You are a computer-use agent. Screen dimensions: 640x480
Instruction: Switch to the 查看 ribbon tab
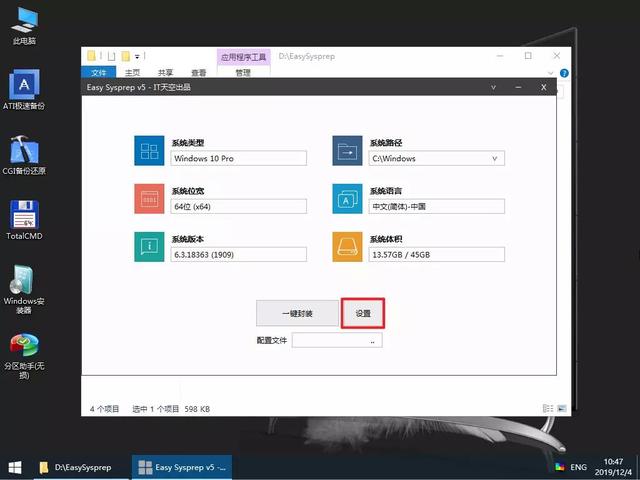[x=199, y=73]
